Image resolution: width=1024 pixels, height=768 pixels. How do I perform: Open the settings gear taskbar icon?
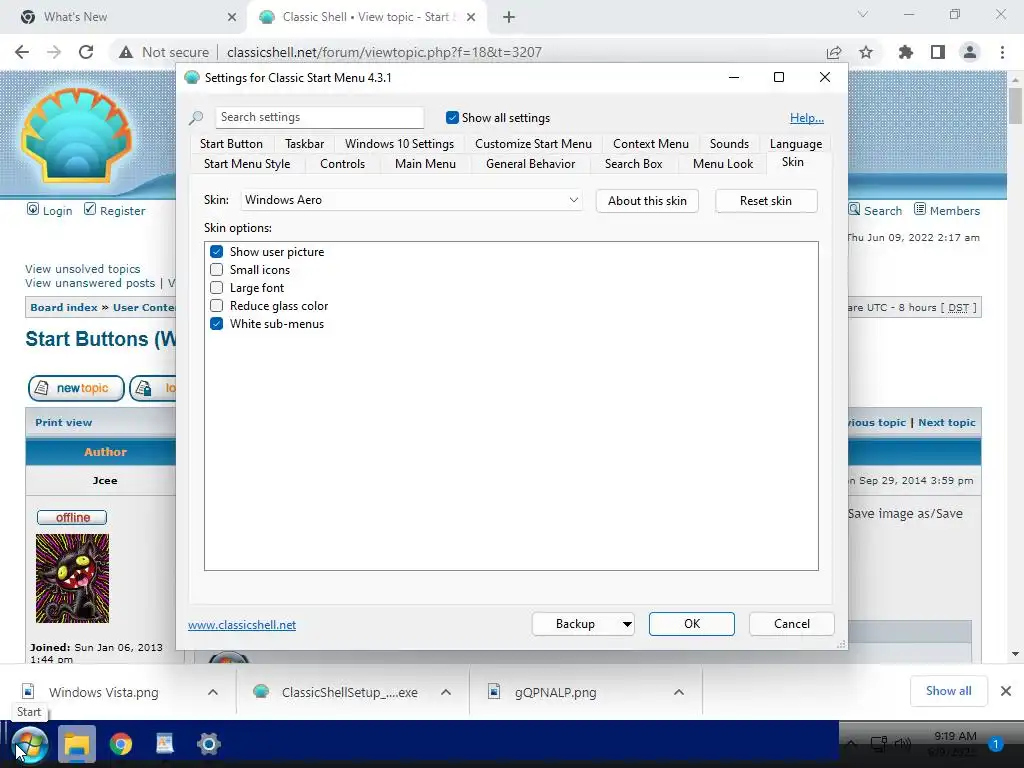coord(209,744)
